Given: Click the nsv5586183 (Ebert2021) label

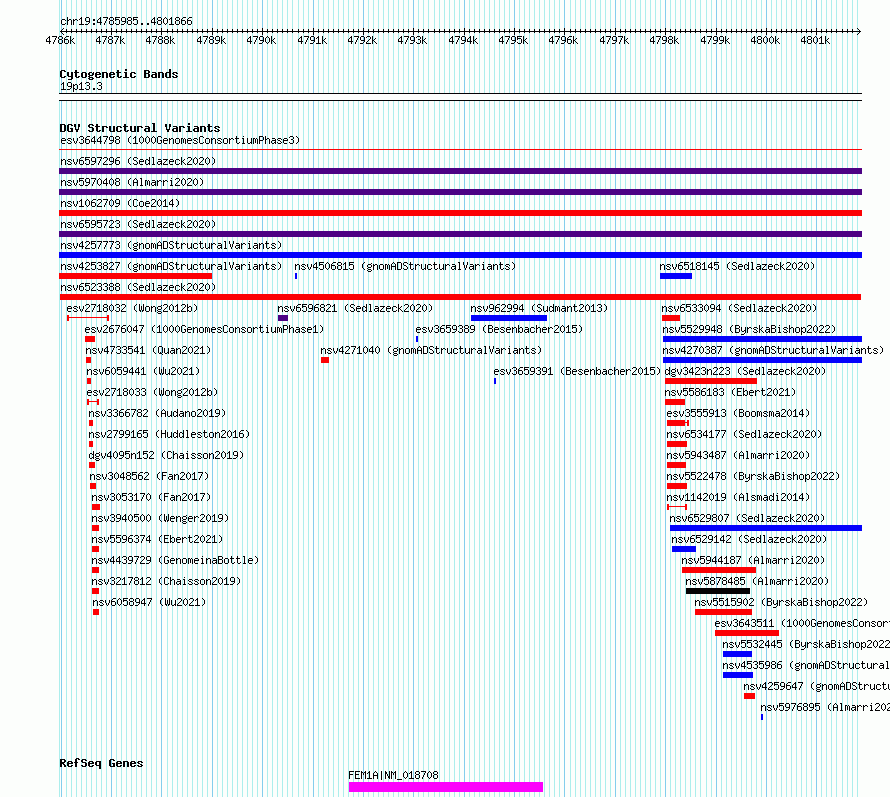Looking at the screenshot, I should coord(730,392).
